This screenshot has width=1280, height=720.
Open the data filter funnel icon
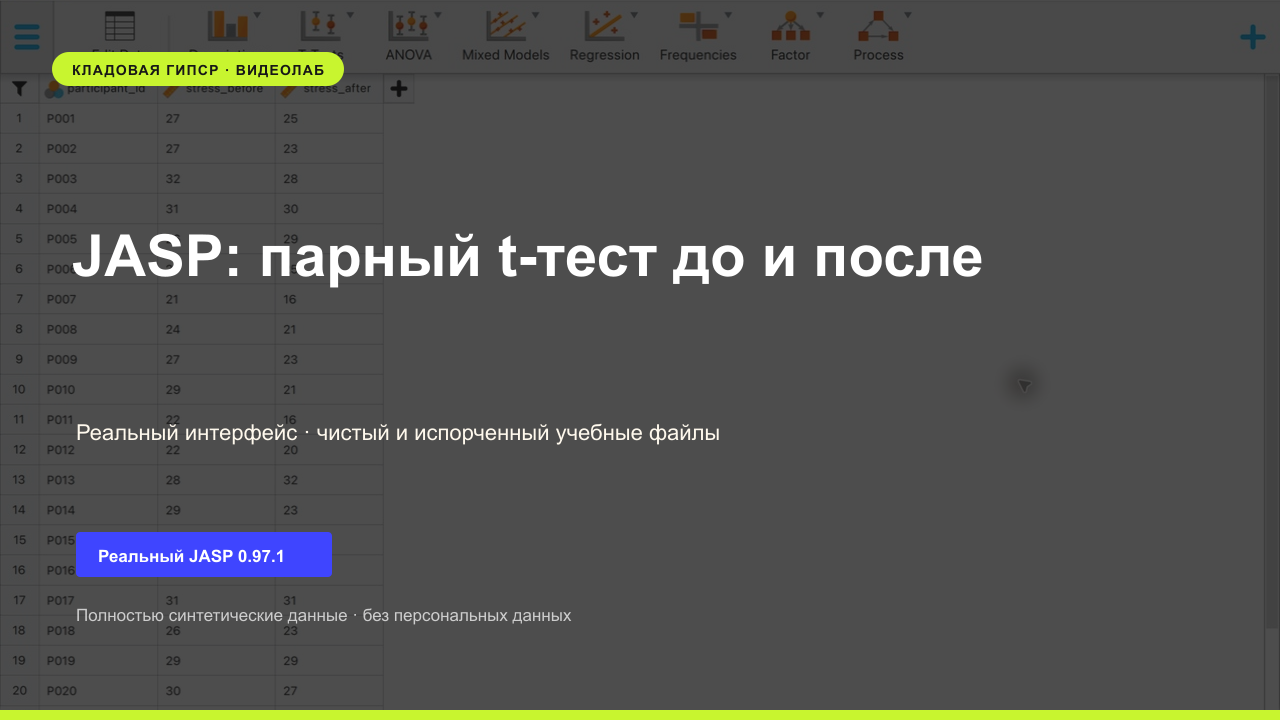pyautogui.click(x=19, y=89)
